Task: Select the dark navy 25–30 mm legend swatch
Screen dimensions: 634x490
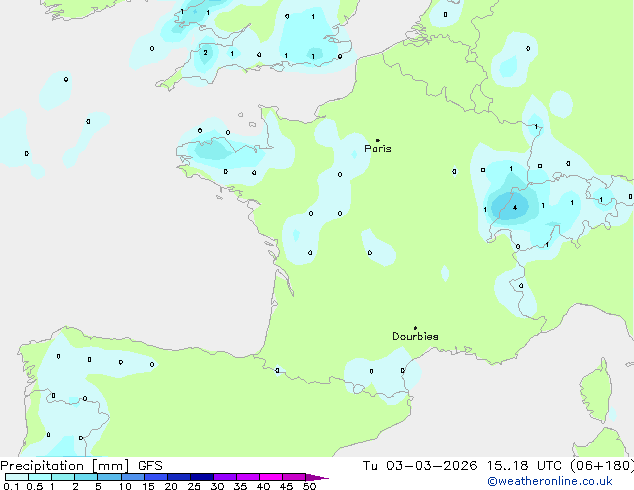Action: [202, 477]
